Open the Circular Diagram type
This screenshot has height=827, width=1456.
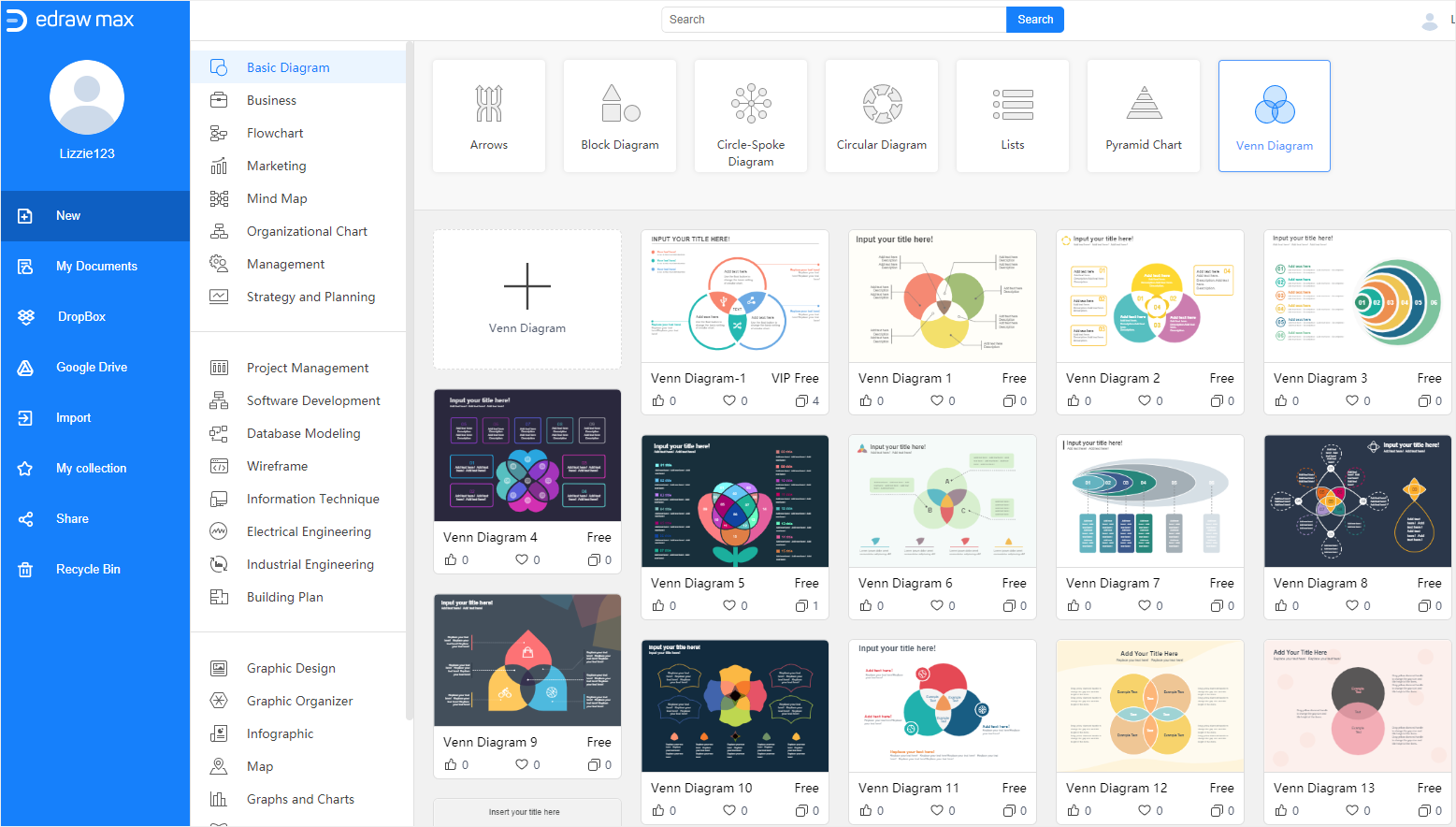[881, 116]
